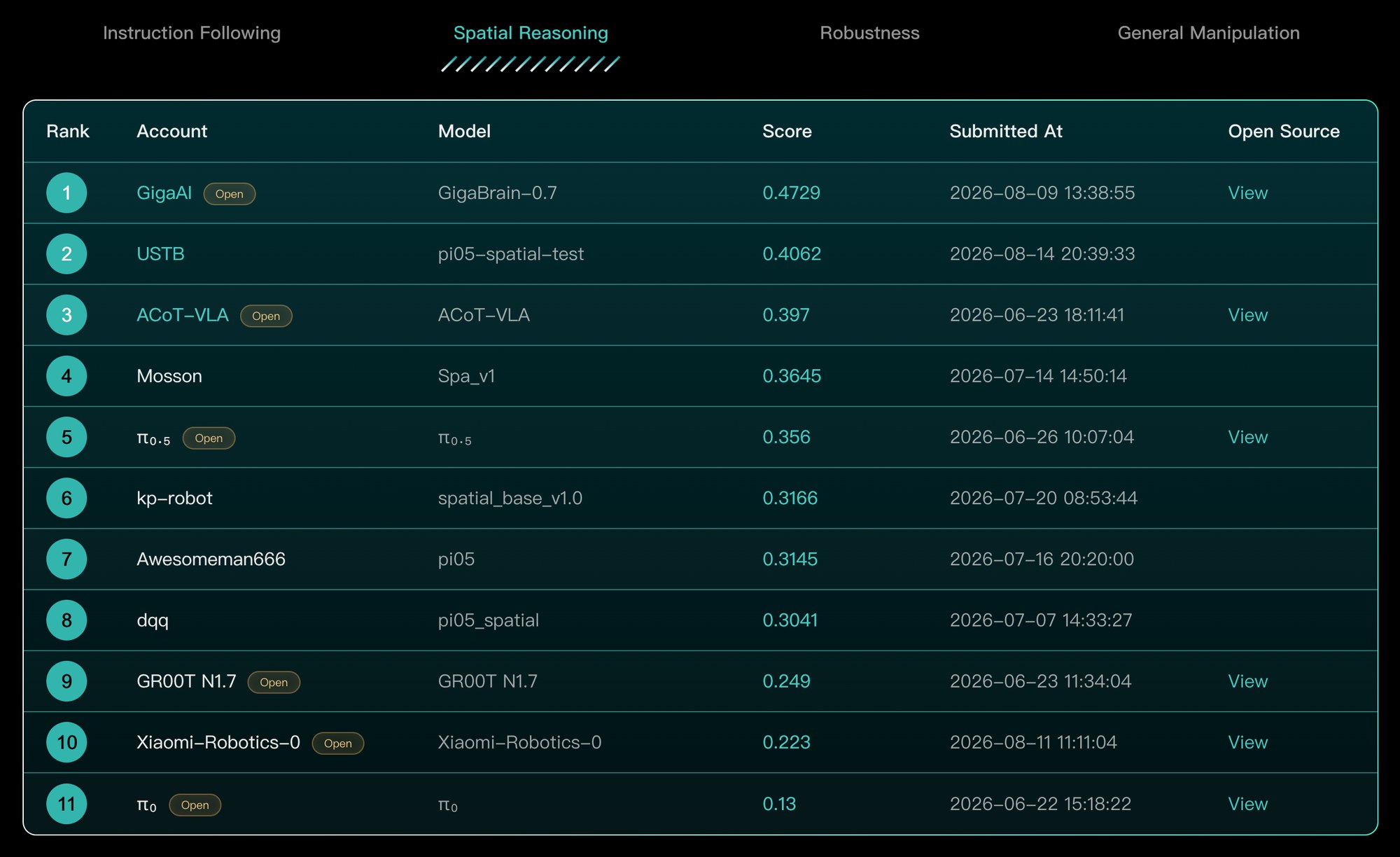Click View link in the π0.5 row

click(x=1247, y=437)
